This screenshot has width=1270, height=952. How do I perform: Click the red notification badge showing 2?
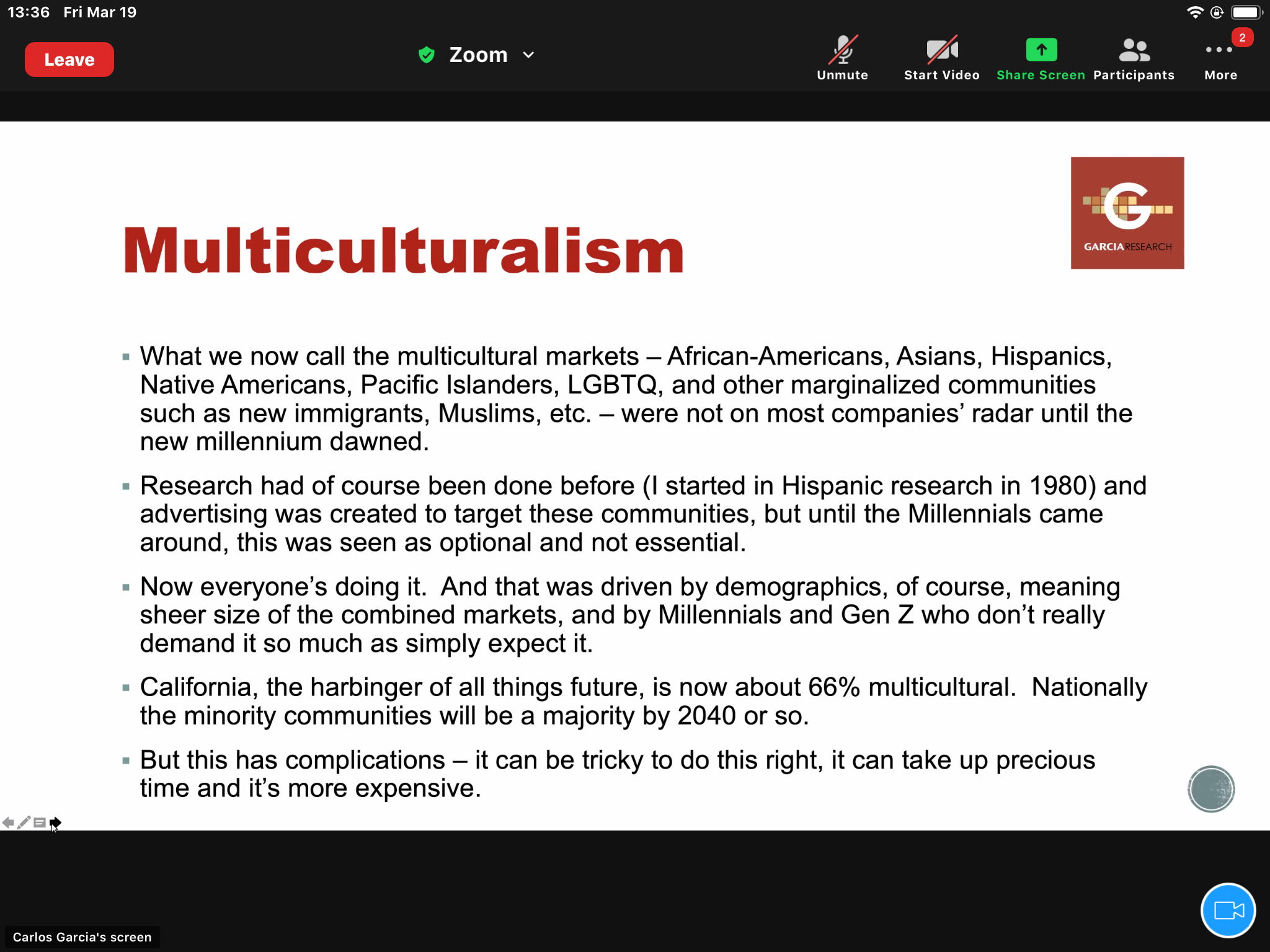tap(1242, 38)
